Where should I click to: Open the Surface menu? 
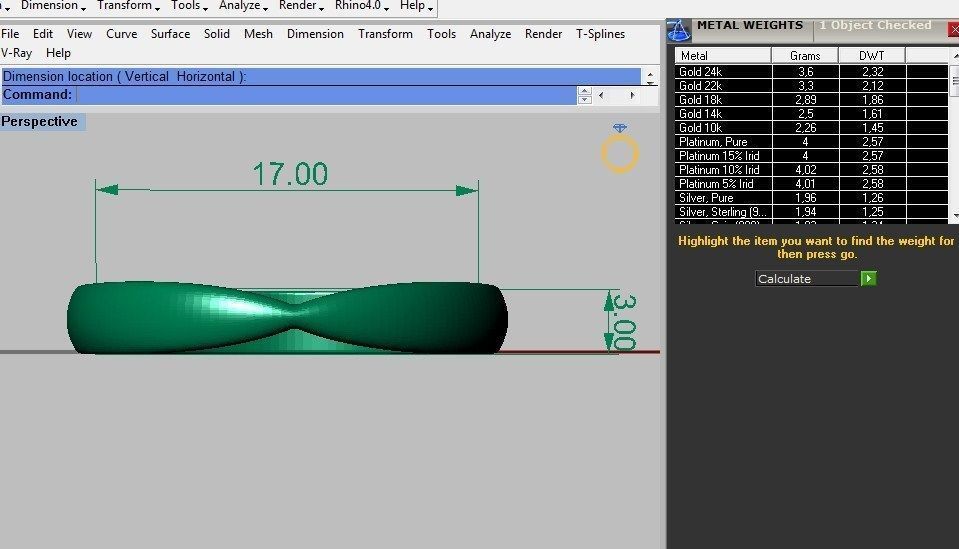tap(171, 34)
